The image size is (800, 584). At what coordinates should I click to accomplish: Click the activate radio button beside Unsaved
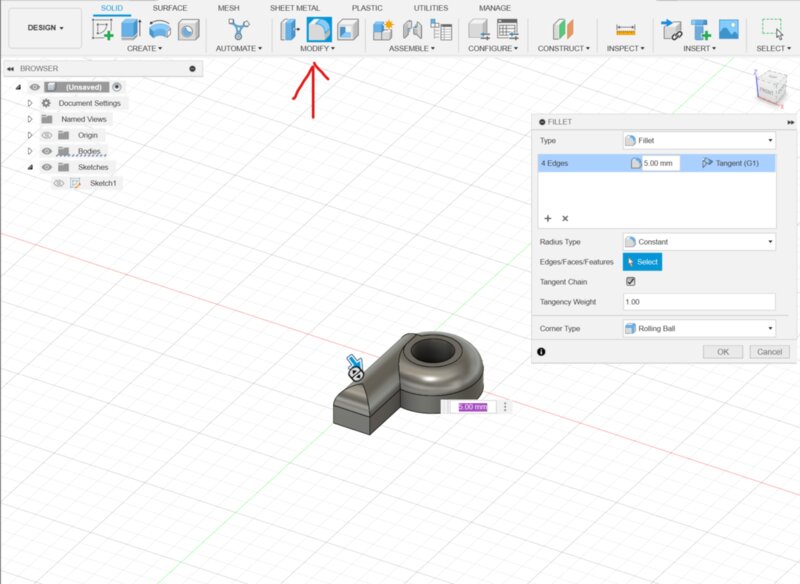[x=117, y=87]
